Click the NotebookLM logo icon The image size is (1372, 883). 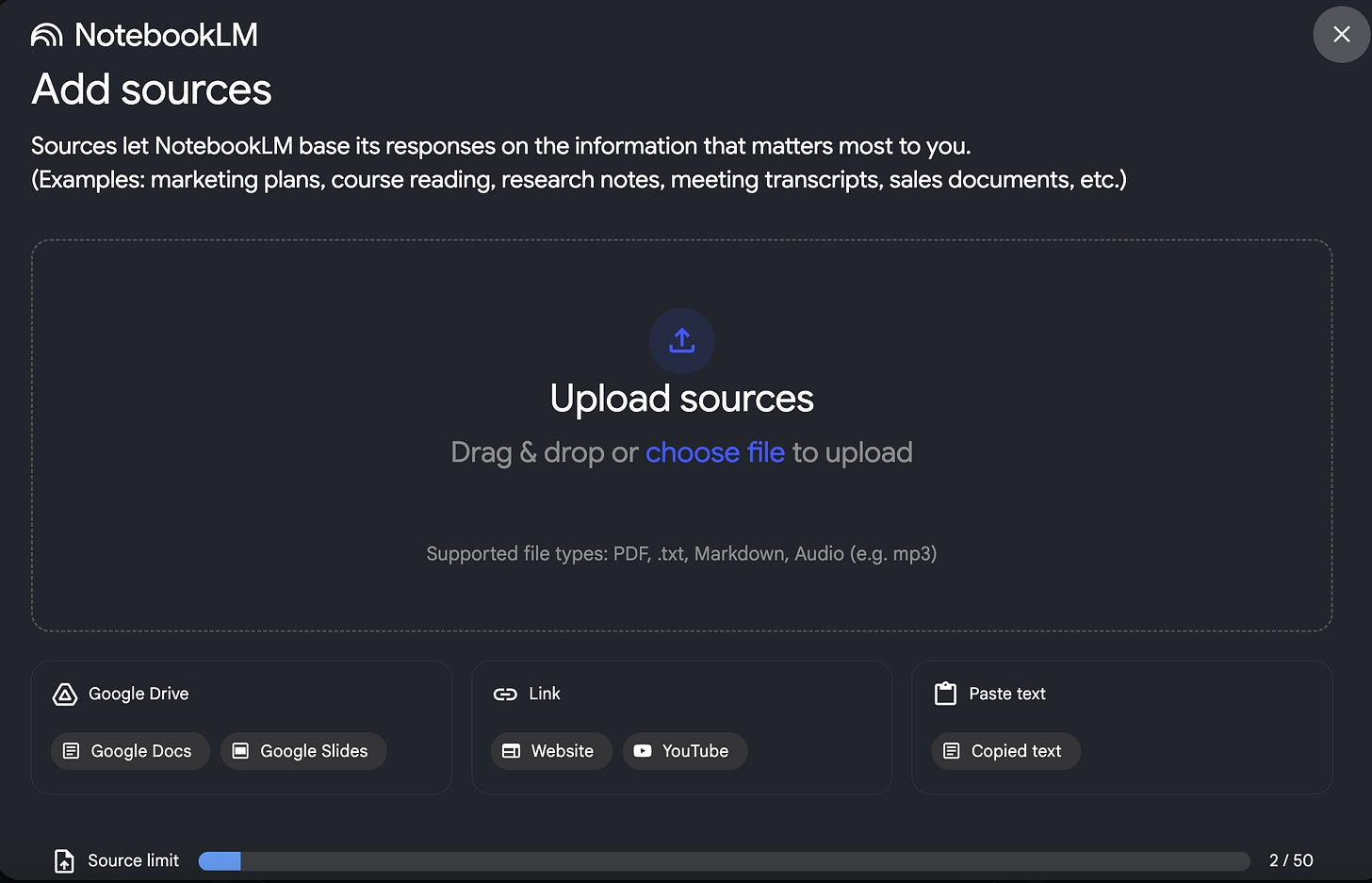(x=46, y=35)
